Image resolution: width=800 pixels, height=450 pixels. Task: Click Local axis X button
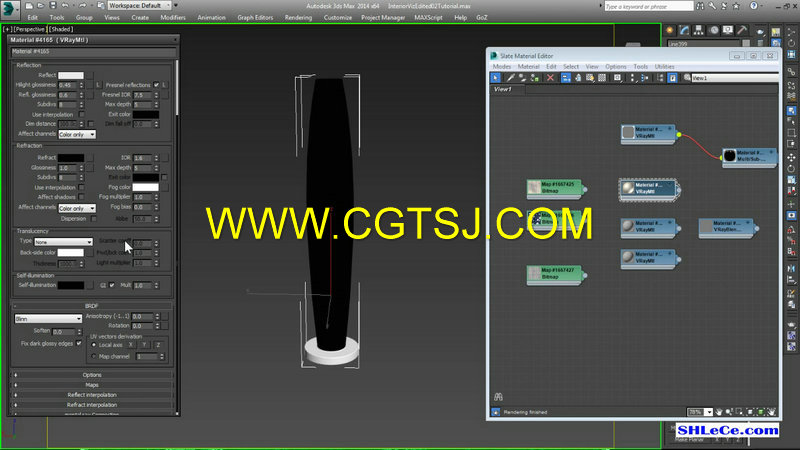[131, 345]
